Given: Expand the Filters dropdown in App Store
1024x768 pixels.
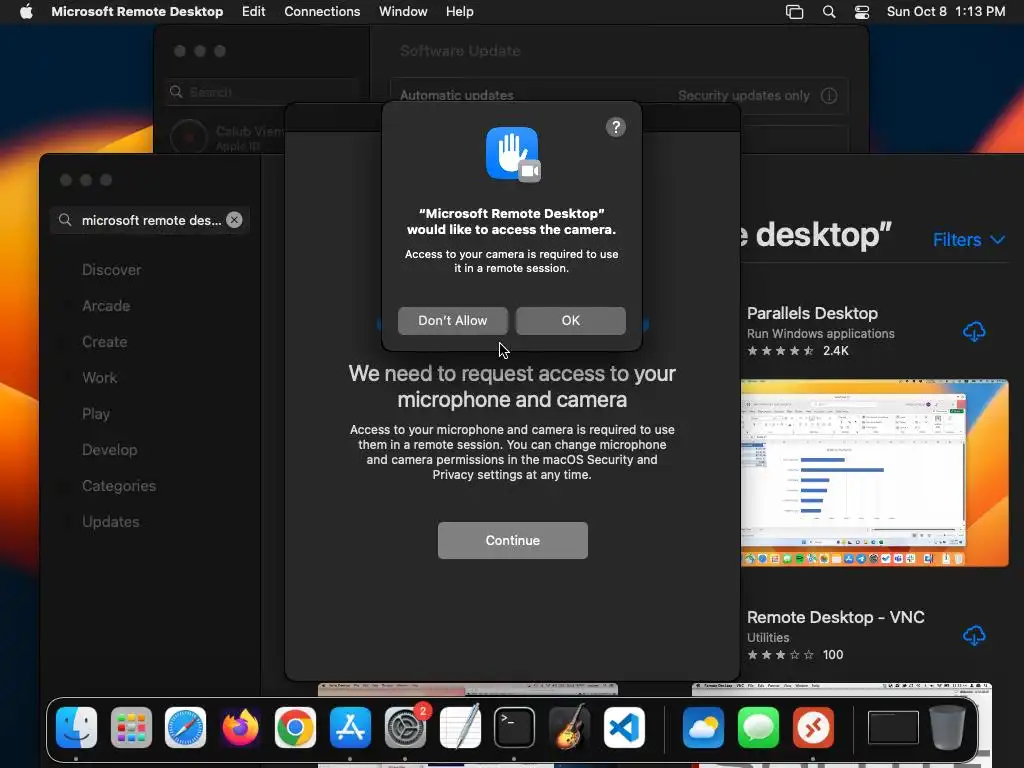Looking at the screenshot, I should coord(968,240).
